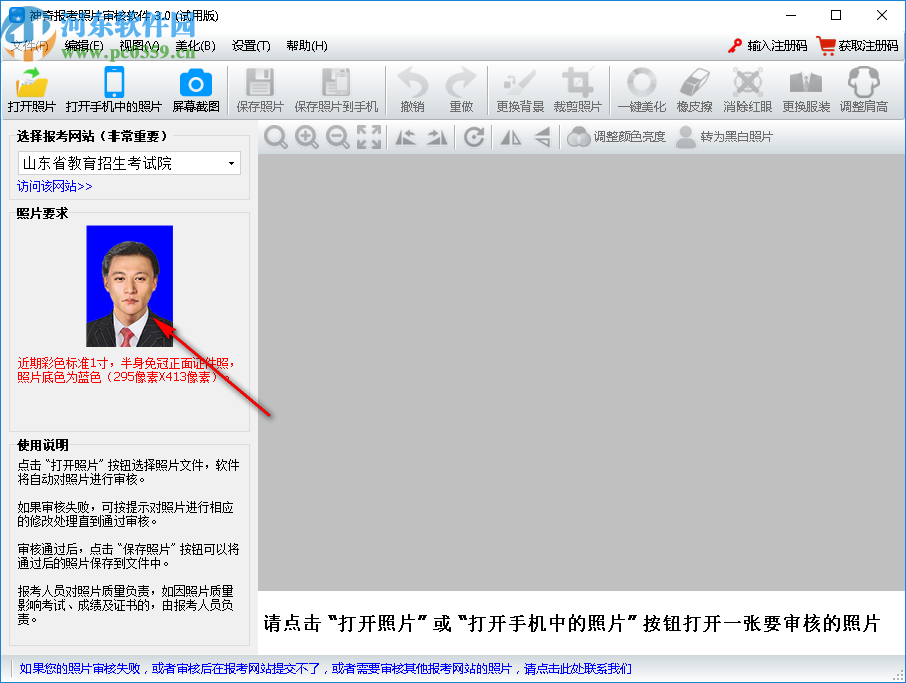Viewport: 906px width, 683px height.
Task: Click the actual-size magnifier icon
Action: (276, 137)
